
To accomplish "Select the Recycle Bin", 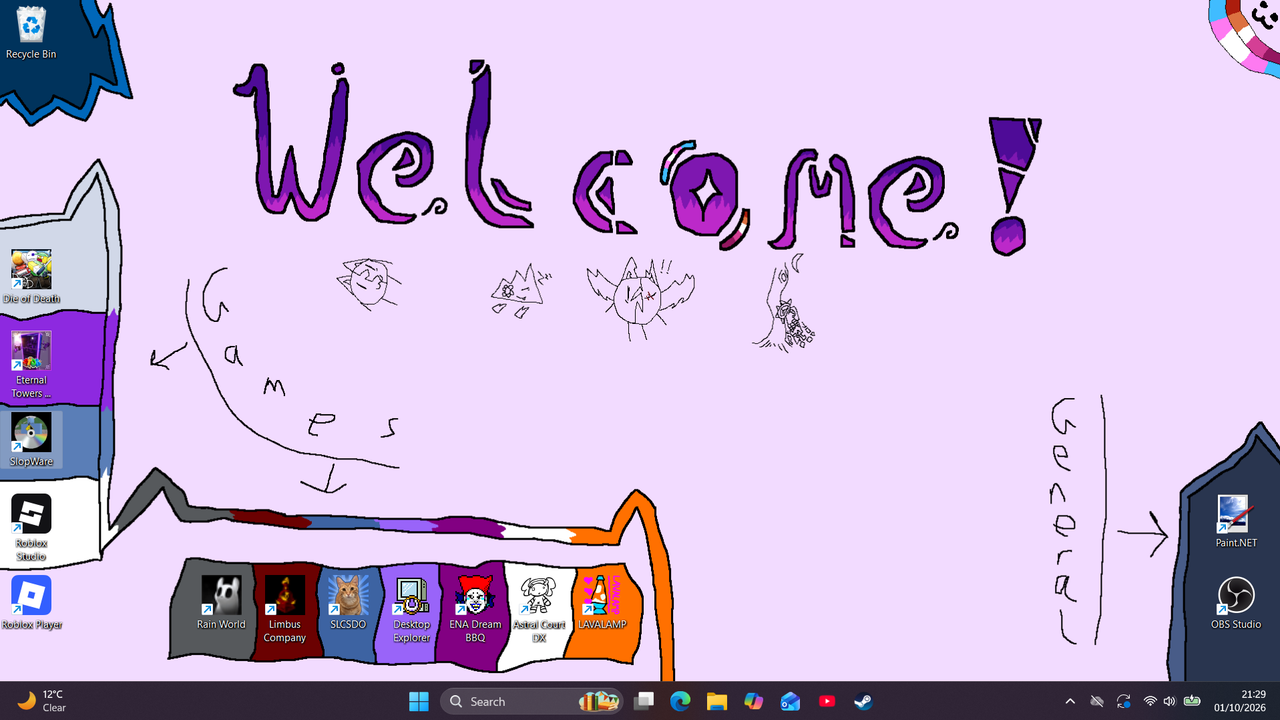I will click(x=31, y=33).
